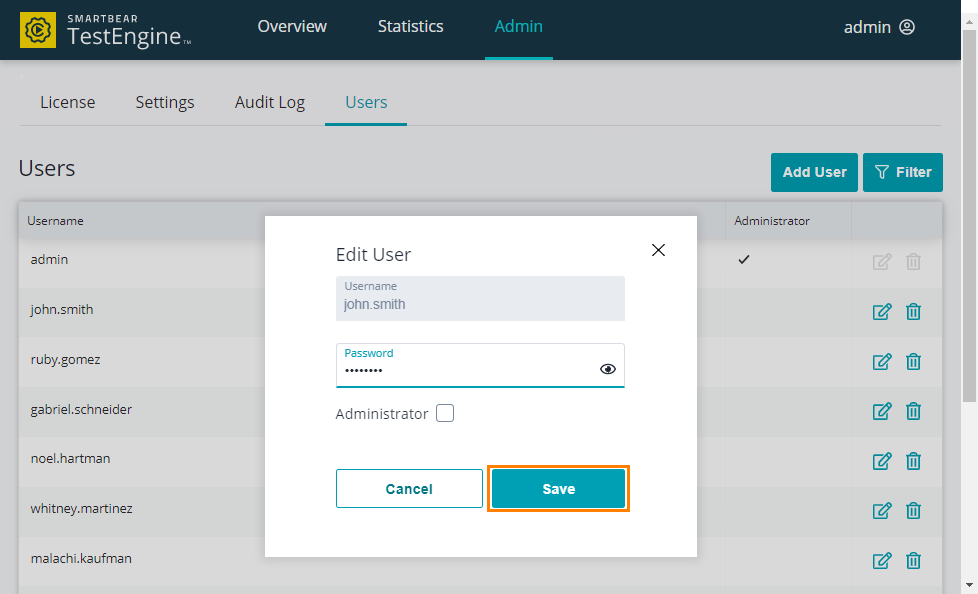Viewport: 978px width, 594px height.
Task: Select the gabriel.schneider username cell
Action: 81,409
